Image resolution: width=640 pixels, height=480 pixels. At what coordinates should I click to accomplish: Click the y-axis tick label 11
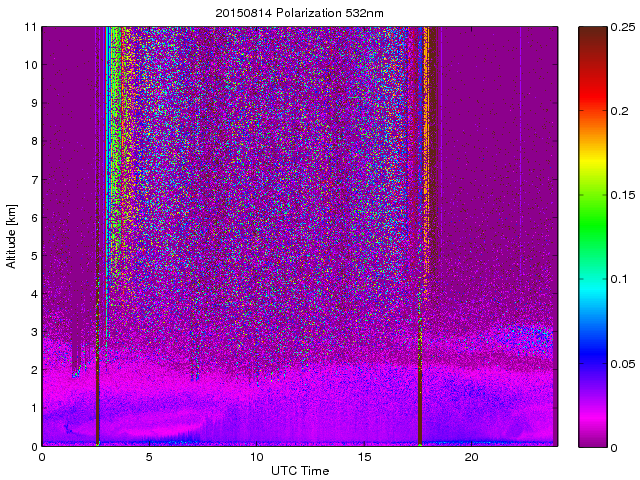30,27
